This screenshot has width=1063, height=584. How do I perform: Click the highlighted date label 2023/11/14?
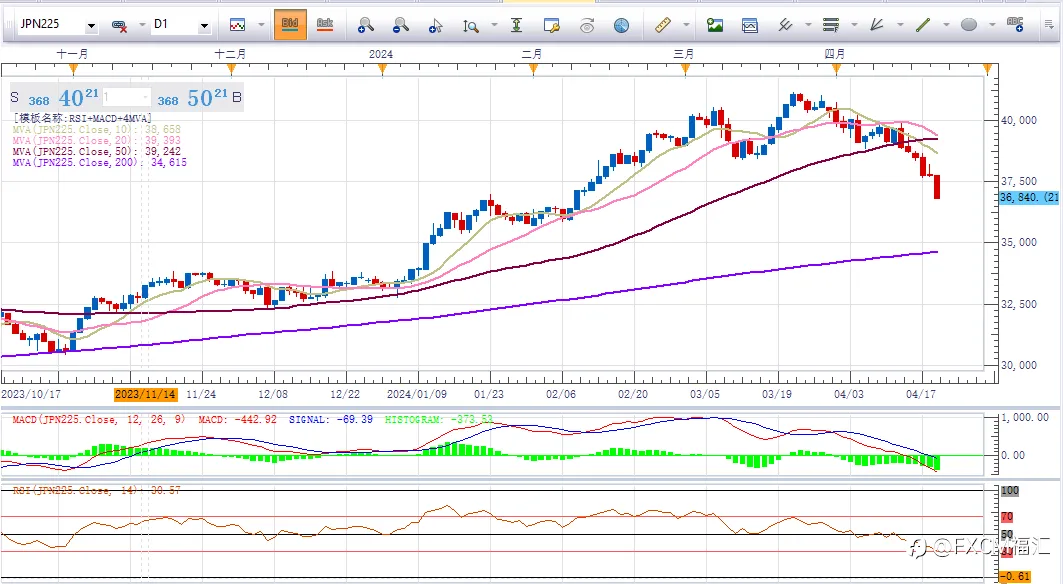(145, 394)
